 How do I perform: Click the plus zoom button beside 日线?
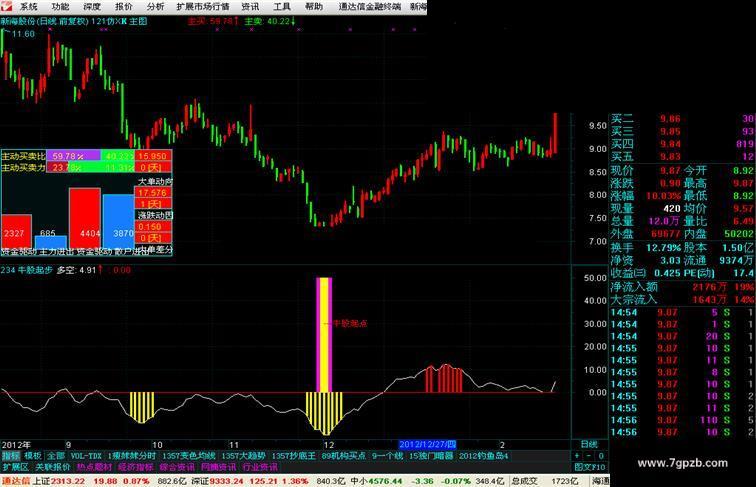click(577, 456)
